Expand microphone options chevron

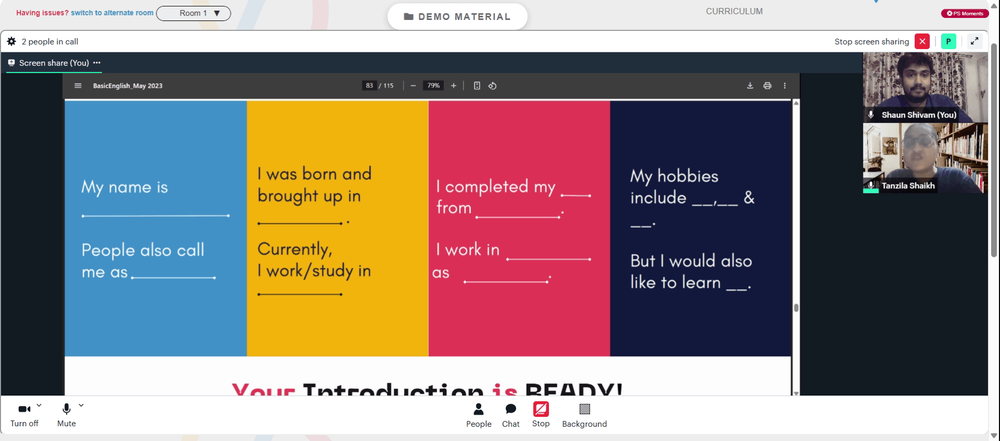81,405
